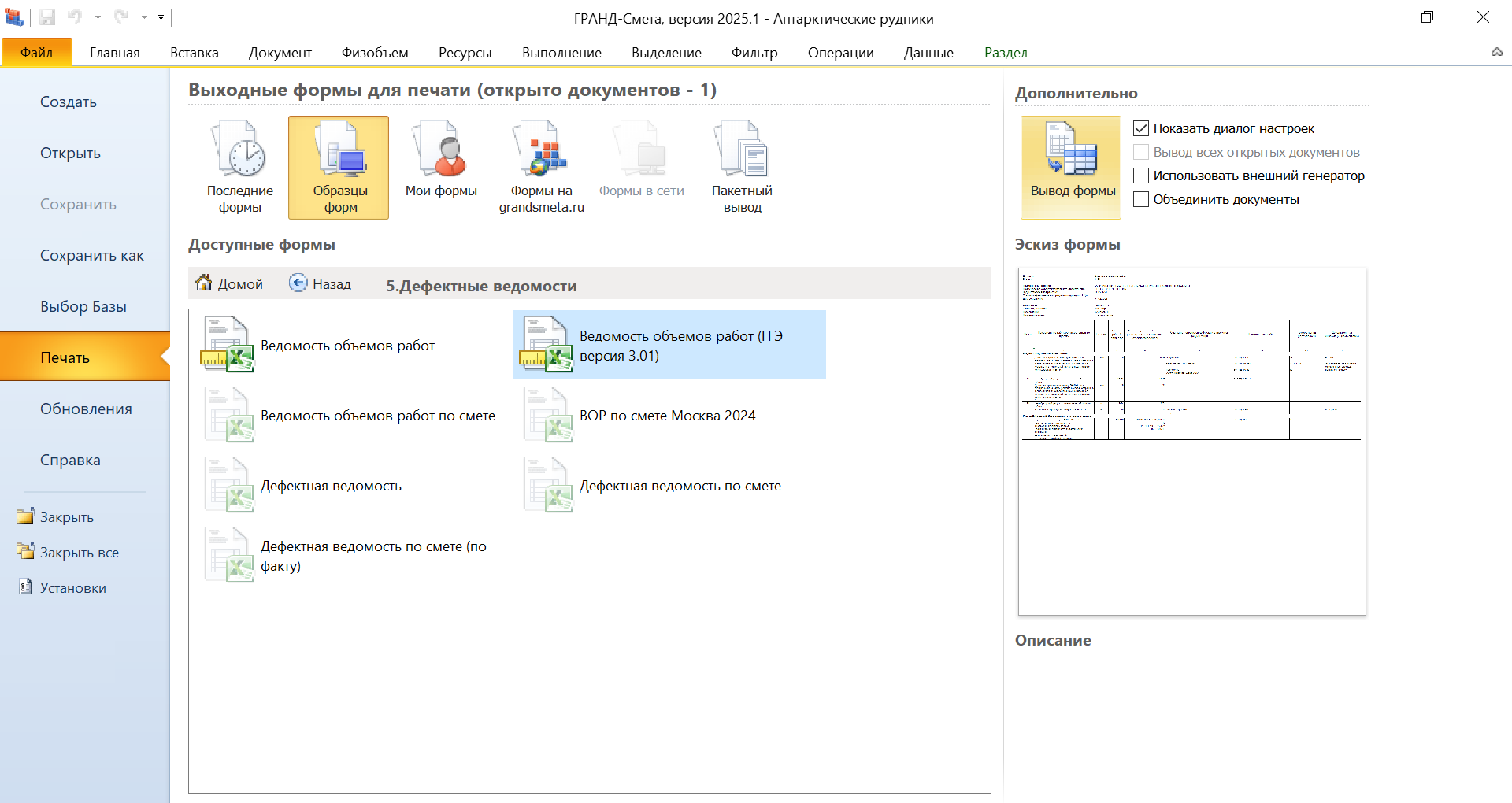1512x803 pixels.
Task: Click Открыть in the sidebar
Action: coord(85,153)
